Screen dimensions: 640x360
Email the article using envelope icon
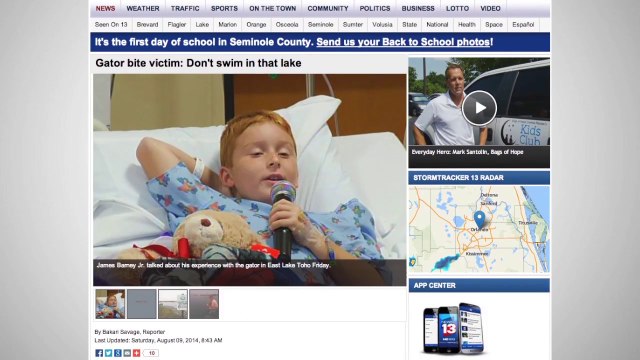click(127, 353)
